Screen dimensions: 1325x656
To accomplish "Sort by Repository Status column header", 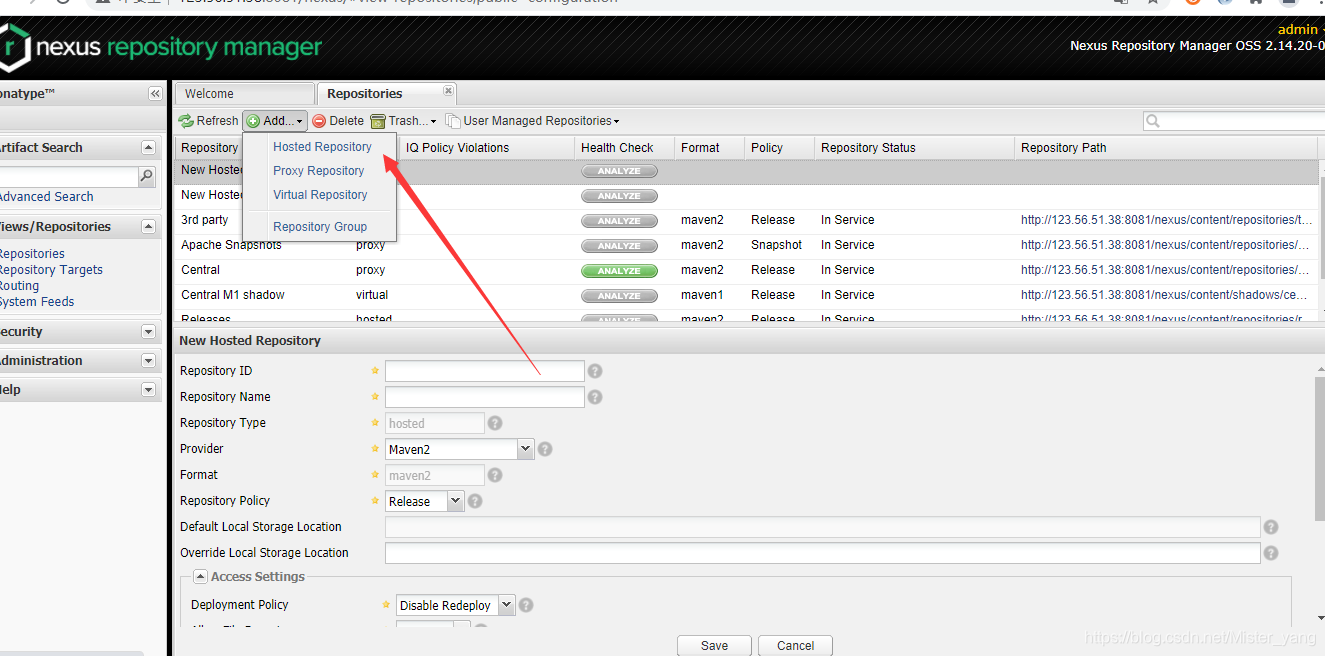I will click(914, 148).
